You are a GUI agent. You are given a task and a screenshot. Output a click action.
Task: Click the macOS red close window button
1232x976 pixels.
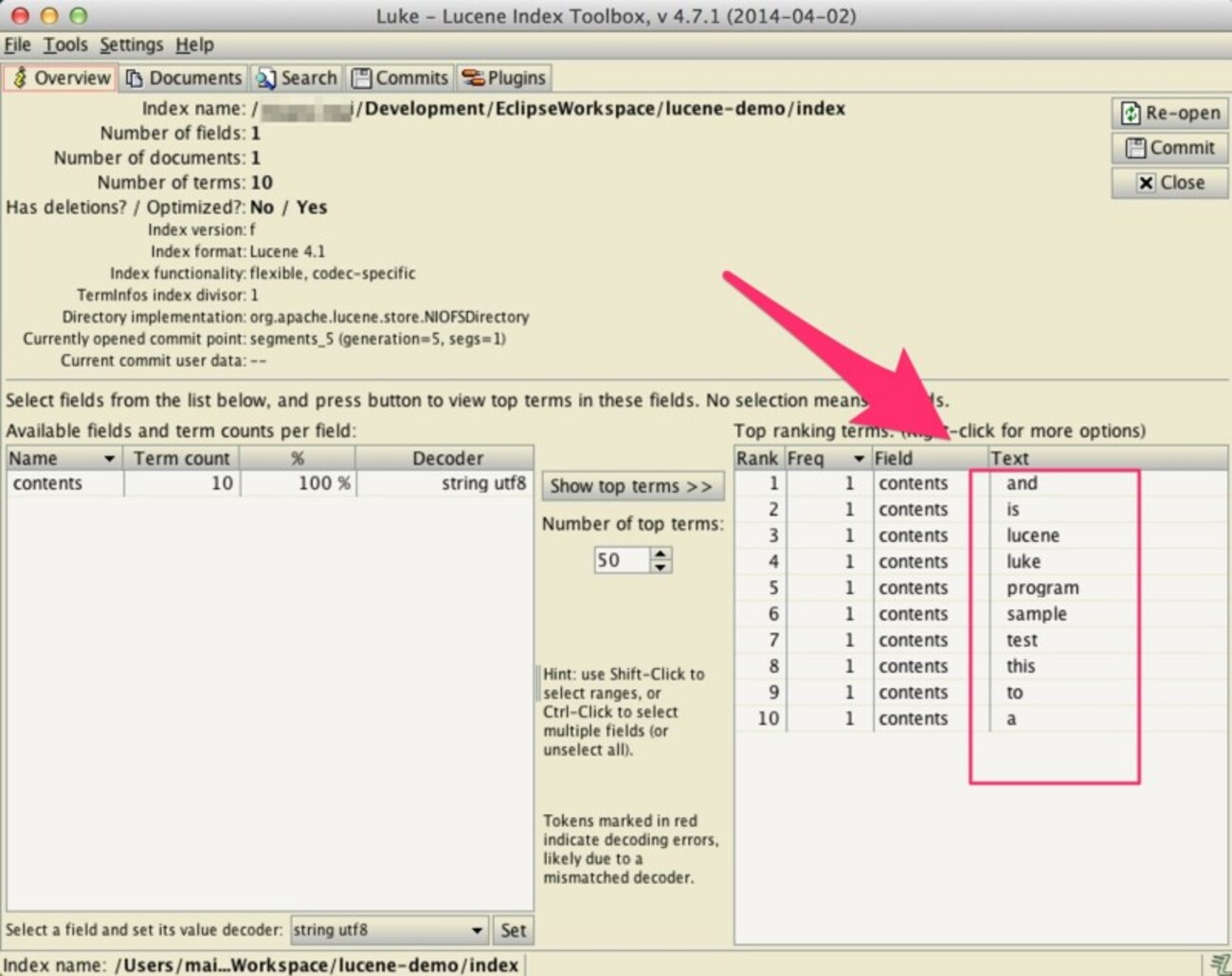click(x=19, y=15)
